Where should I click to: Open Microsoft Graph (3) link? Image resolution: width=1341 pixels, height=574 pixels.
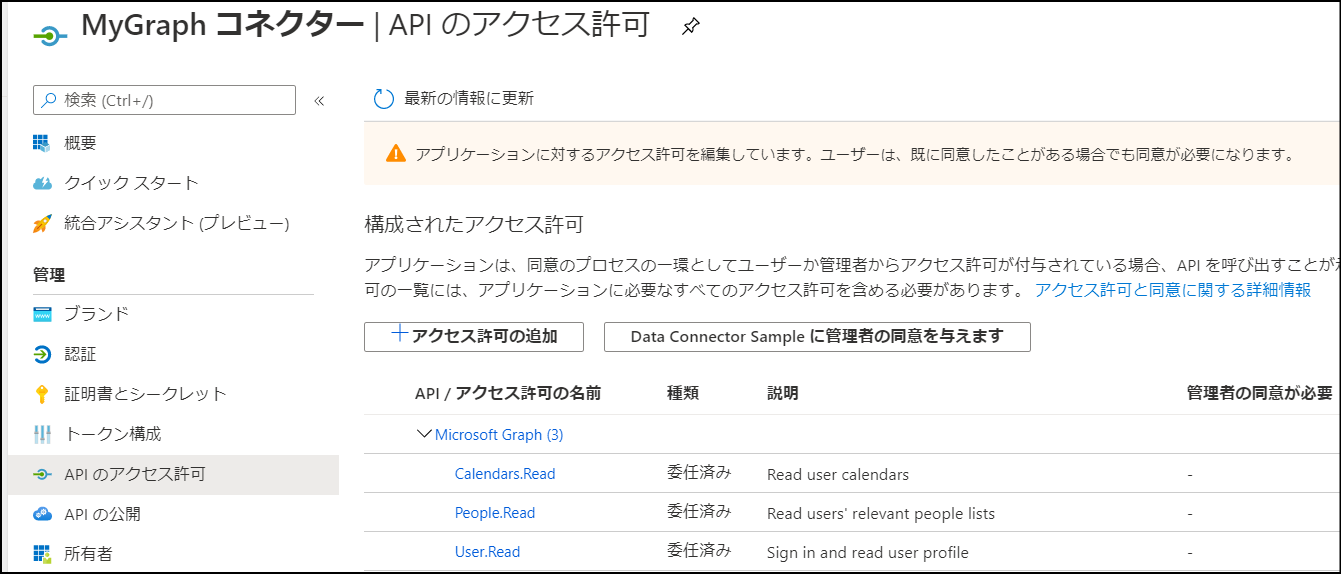[x=499, y=435]
